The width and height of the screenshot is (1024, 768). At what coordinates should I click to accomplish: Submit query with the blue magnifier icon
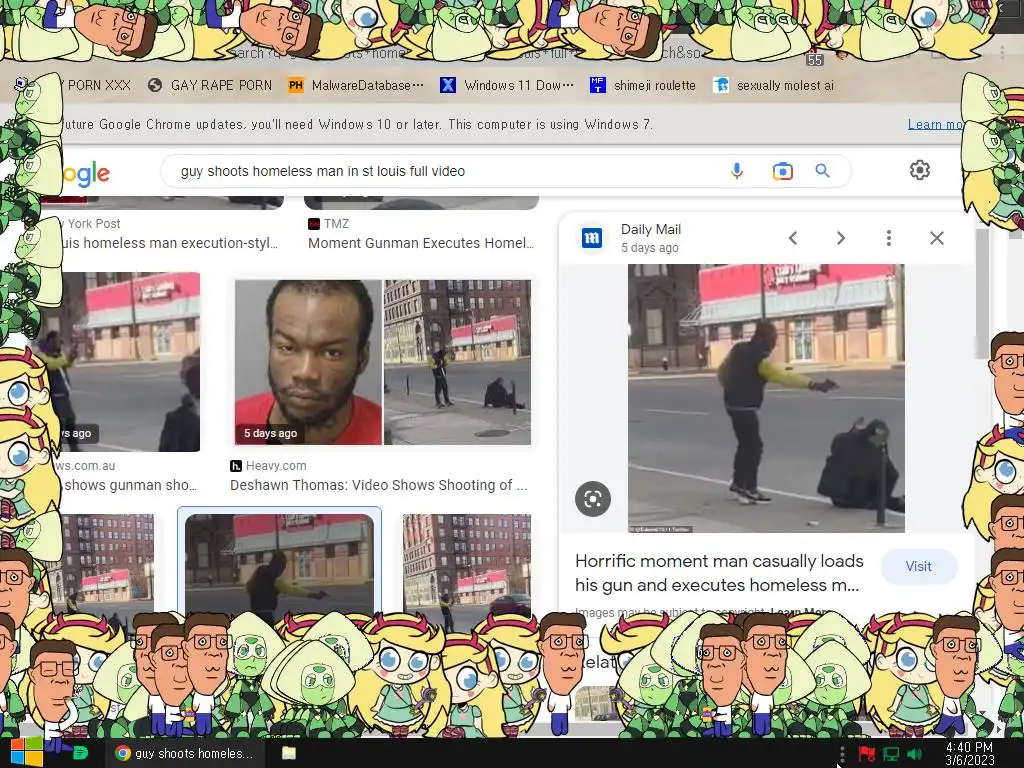coord(823,171)
